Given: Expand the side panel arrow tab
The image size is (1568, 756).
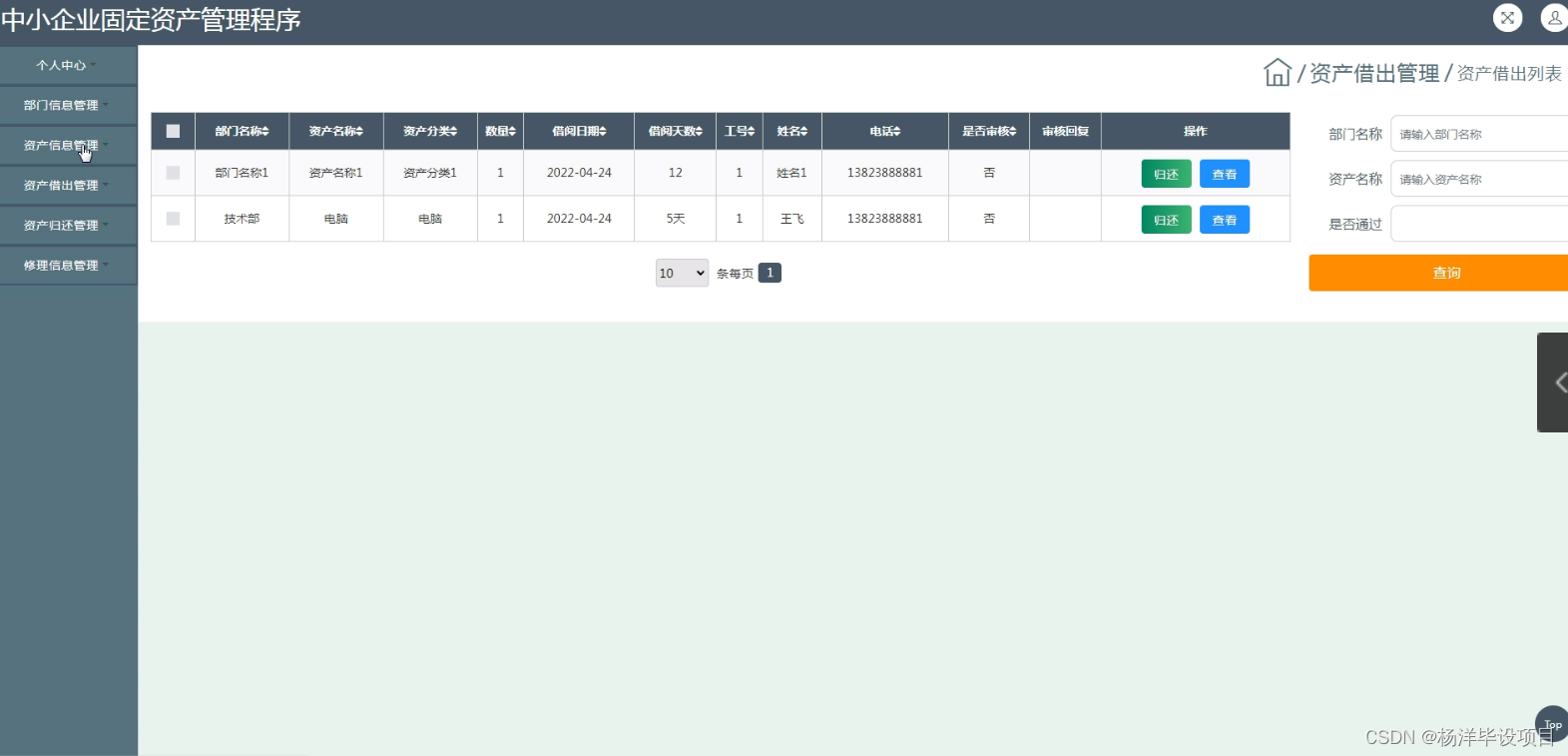Looking at the screenshot, I should (1553, 382).
